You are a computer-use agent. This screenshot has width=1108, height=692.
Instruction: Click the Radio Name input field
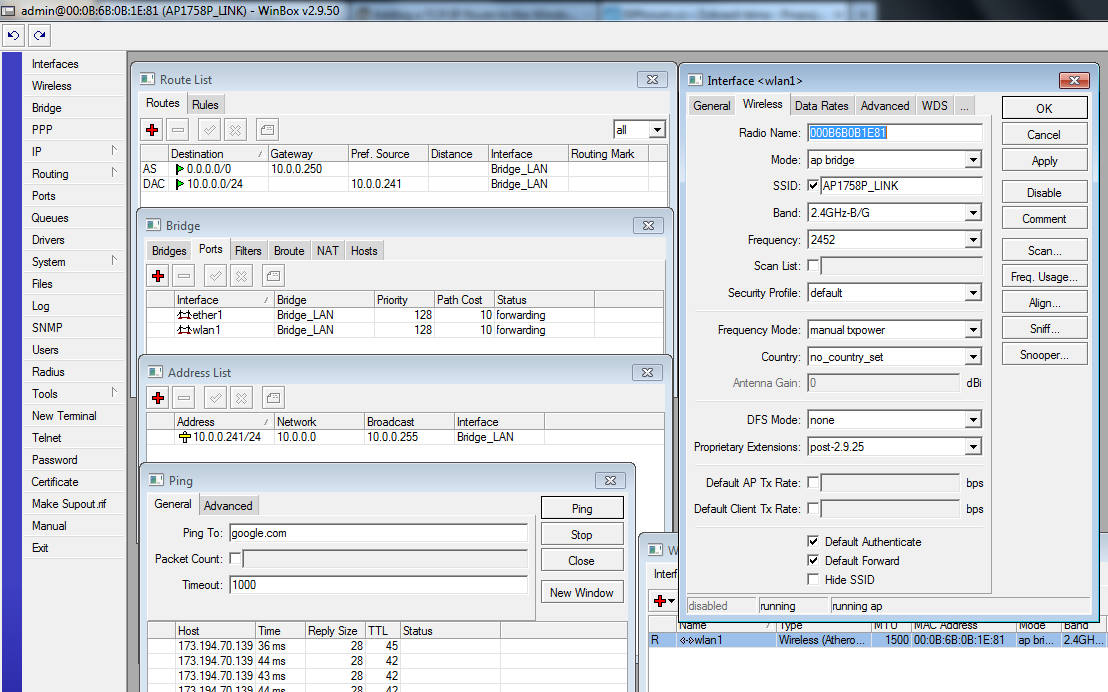coord(895,133)
